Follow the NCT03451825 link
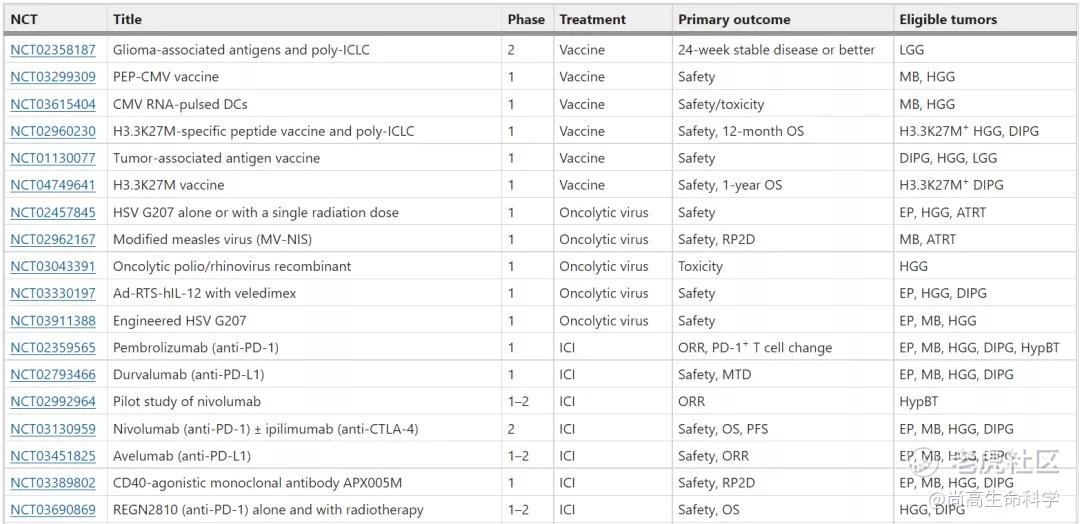The height and width of the screenshot is (524, 1080). [53, 456]
